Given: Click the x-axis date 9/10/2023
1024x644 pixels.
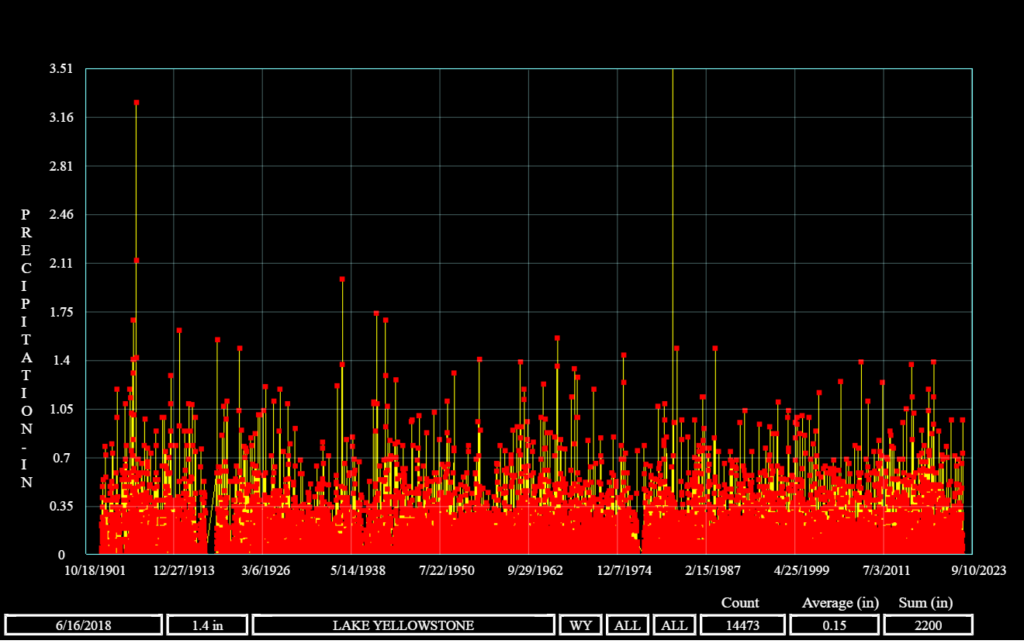Looking at the screenshot, I should coord(978,570).
